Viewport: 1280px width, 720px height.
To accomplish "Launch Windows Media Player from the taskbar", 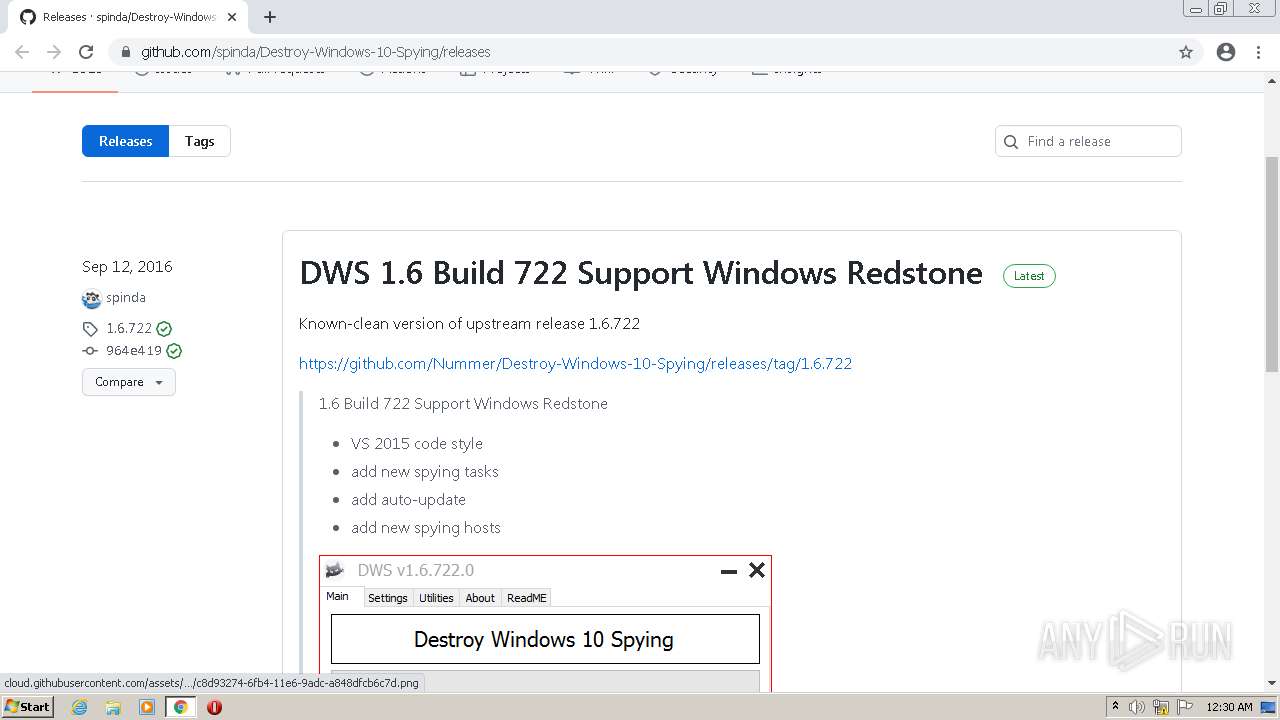I will [x=147, y=707].
